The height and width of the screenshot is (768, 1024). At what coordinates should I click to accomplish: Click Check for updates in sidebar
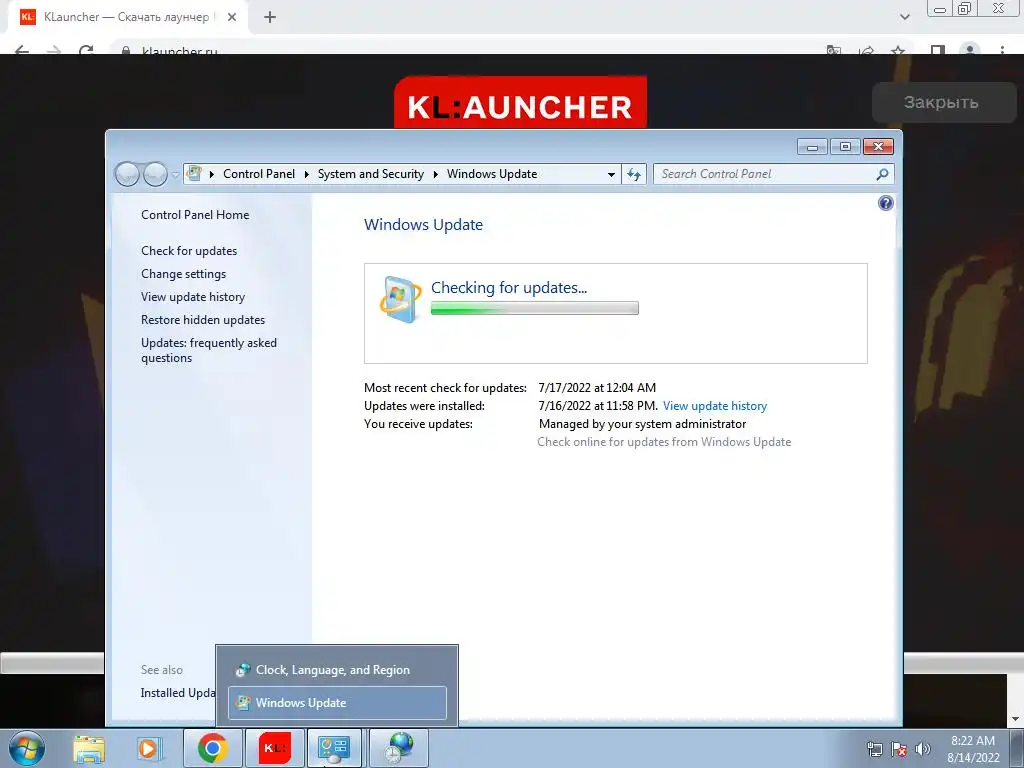189,251
